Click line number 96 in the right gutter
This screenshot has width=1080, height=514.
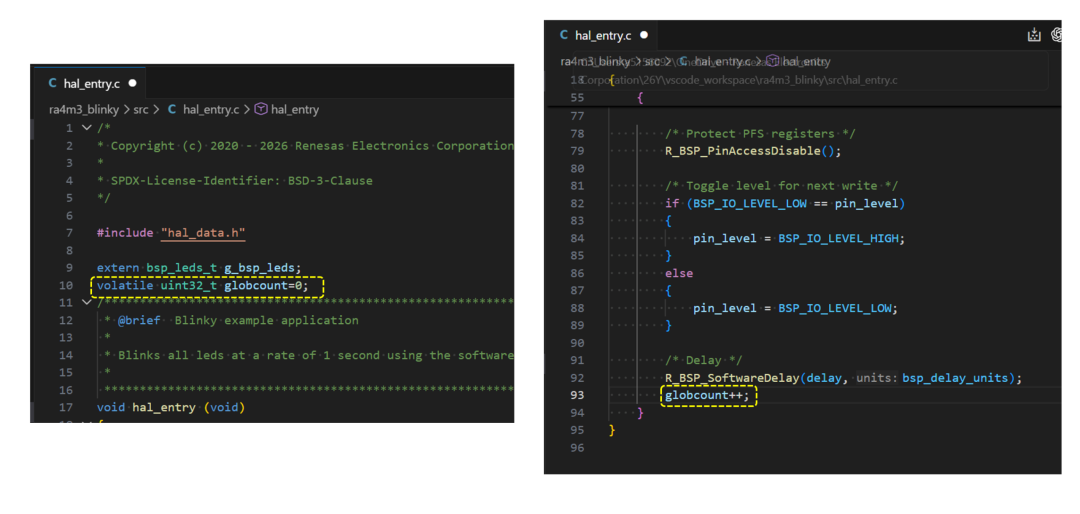pos(577,448)
